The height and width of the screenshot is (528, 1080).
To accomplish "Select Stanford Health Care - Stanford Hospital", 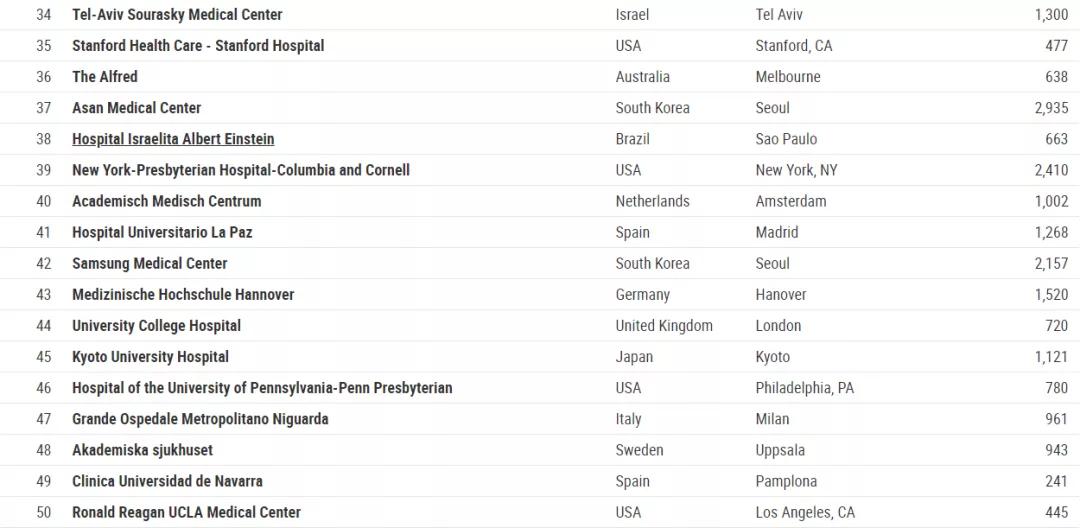I will point(198,45).
